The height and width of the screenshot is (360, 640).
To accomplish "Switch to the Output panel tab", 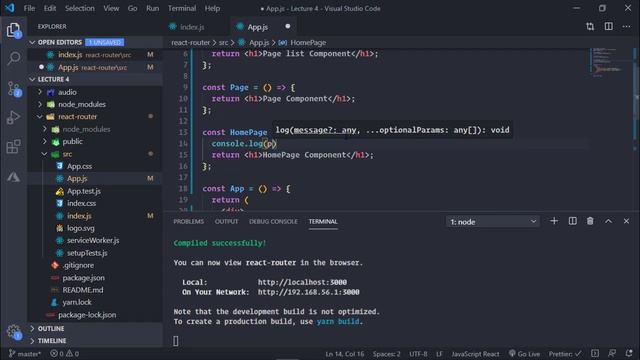I will tap(226, 221).
